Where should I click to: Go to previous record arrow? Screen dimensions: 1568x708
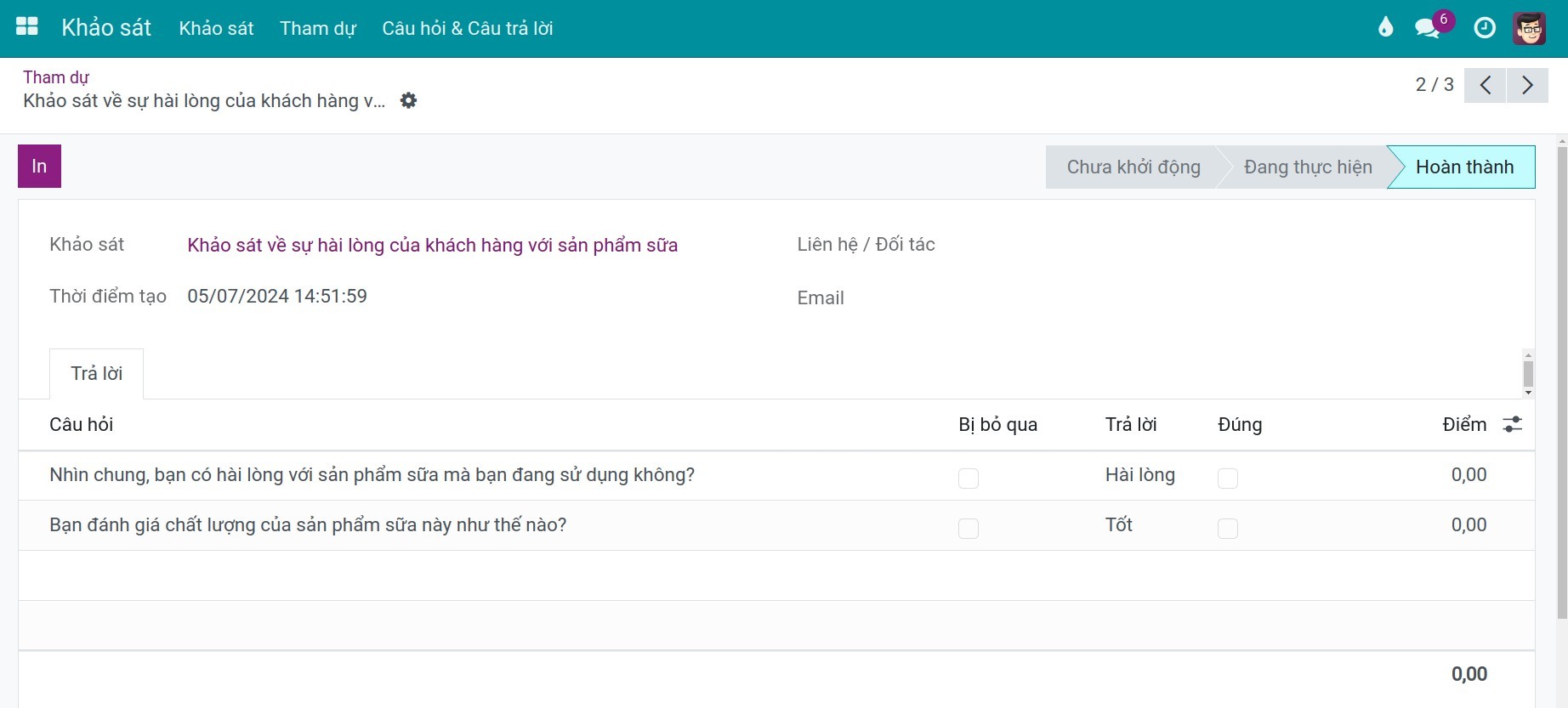point(1486,85)
